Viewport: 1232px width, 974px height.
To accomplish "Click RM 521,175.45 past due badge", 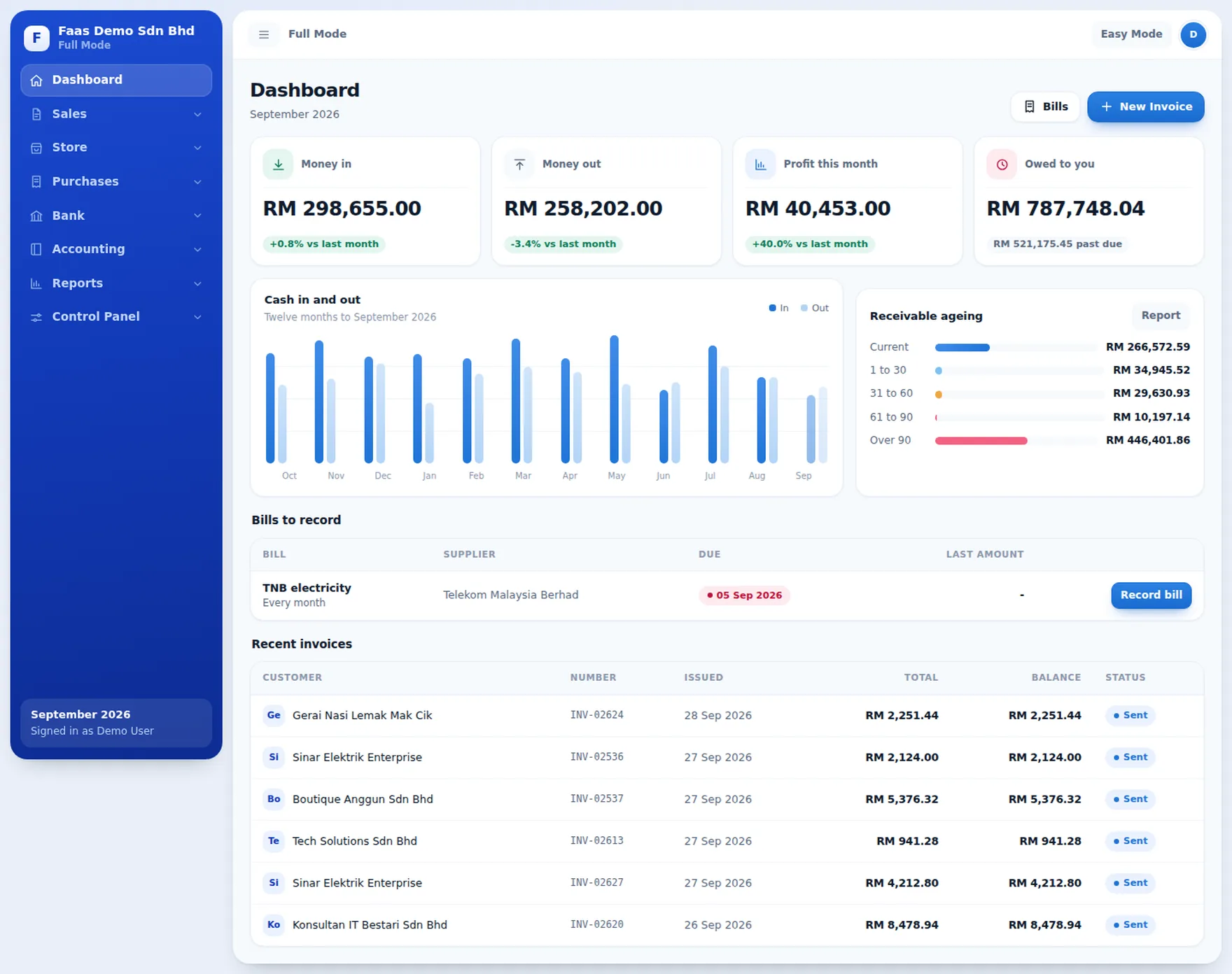I will [1057, 244].
